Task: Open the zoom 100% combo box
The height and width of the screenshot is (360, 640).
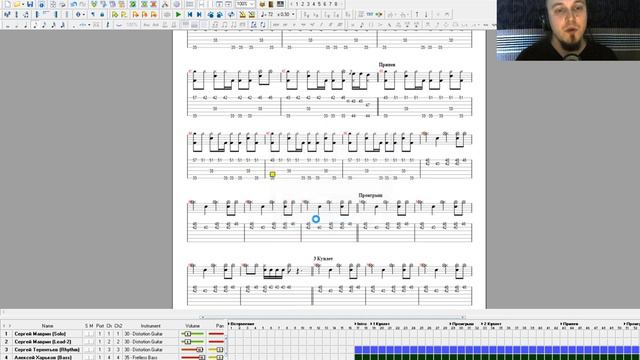Action: (x=245, y=4)
